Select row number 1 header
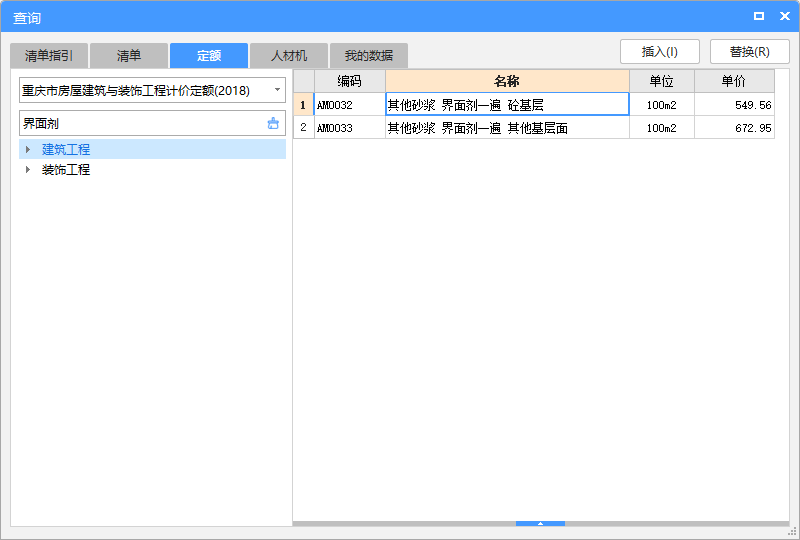Viewport: 800px width, 540px height. click(x=304, y=105)
